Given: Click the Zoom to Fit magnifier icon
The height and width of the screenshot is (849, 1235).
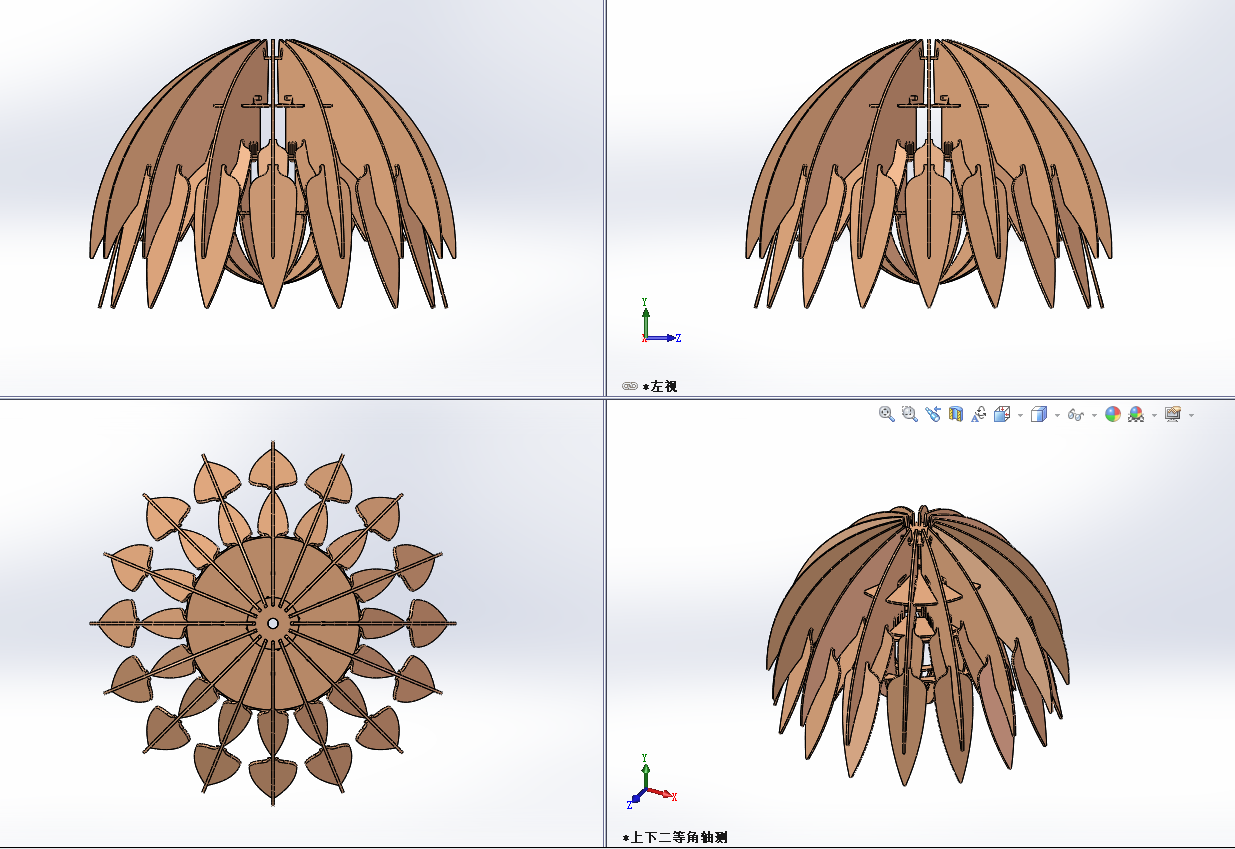Looking at the screenshot, I should 887,414.
